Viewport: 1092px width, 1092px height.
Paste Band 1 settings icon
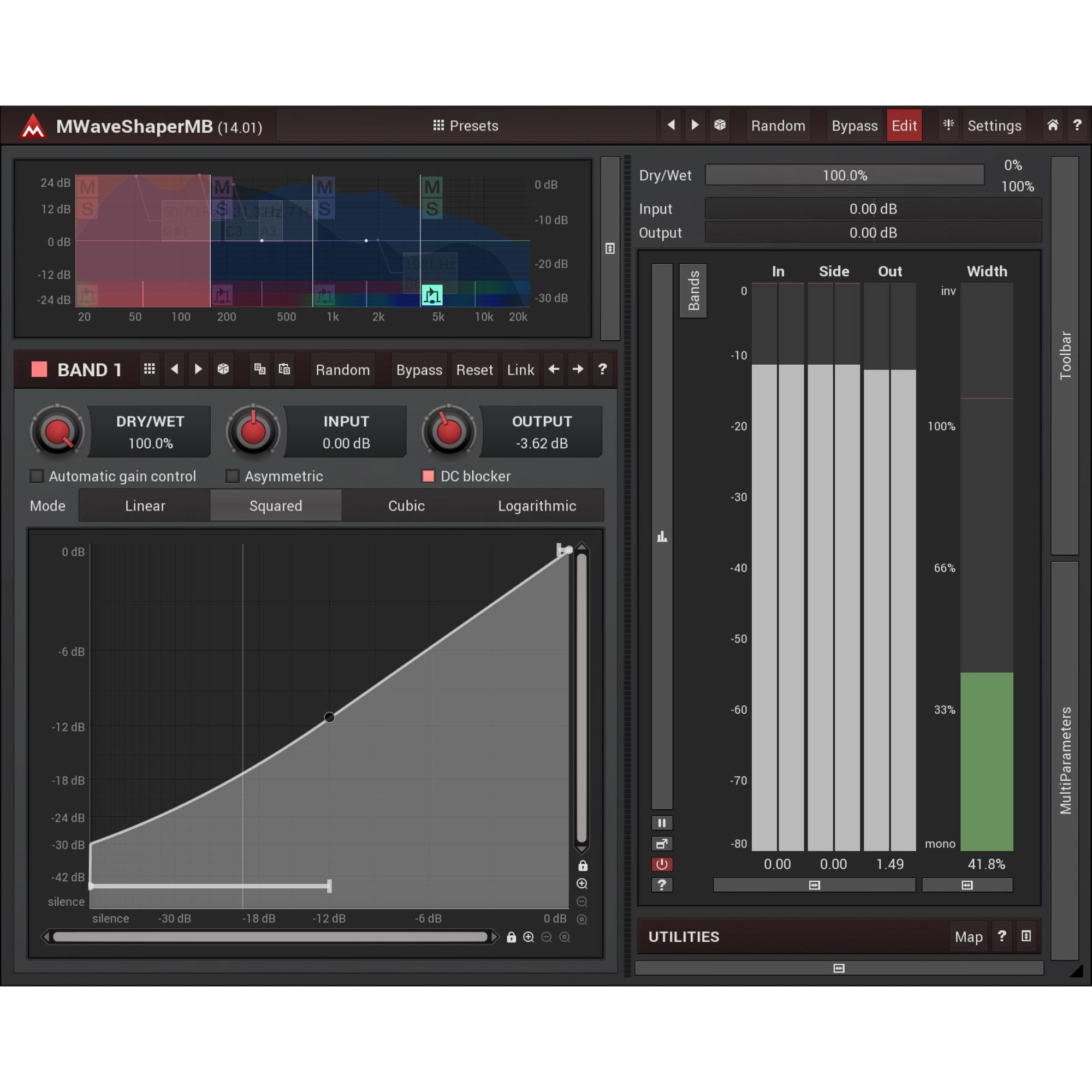284,369
